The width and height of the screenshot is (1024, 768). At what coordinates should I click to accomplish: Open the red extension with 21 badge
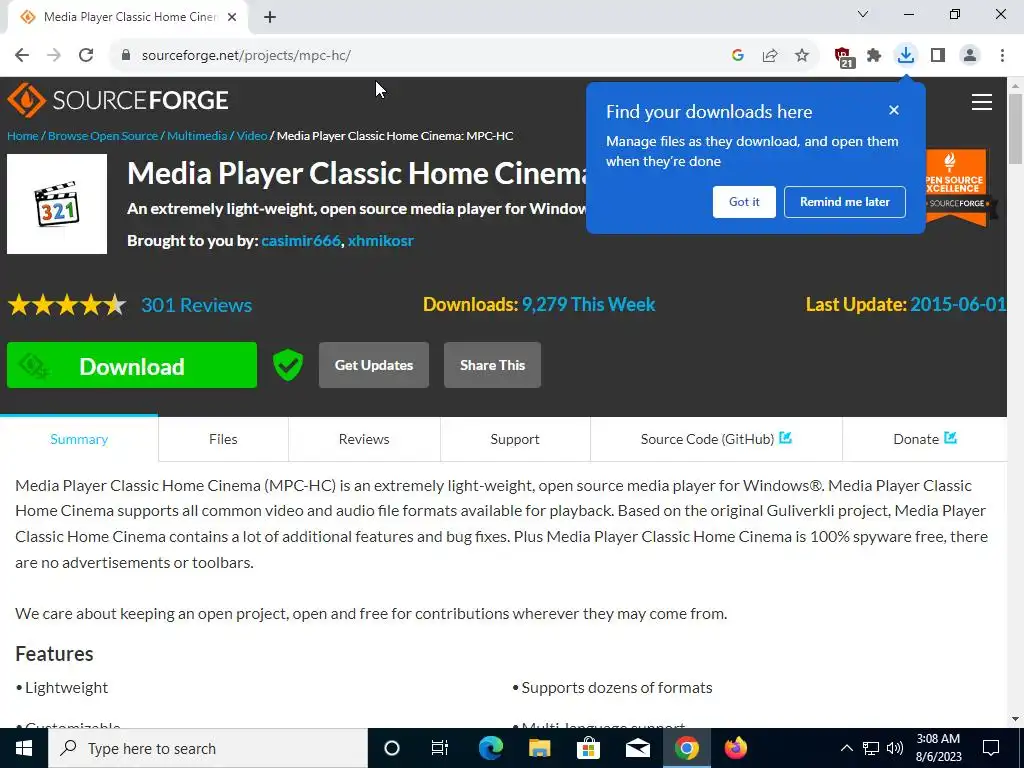click(x=844, y=57)
